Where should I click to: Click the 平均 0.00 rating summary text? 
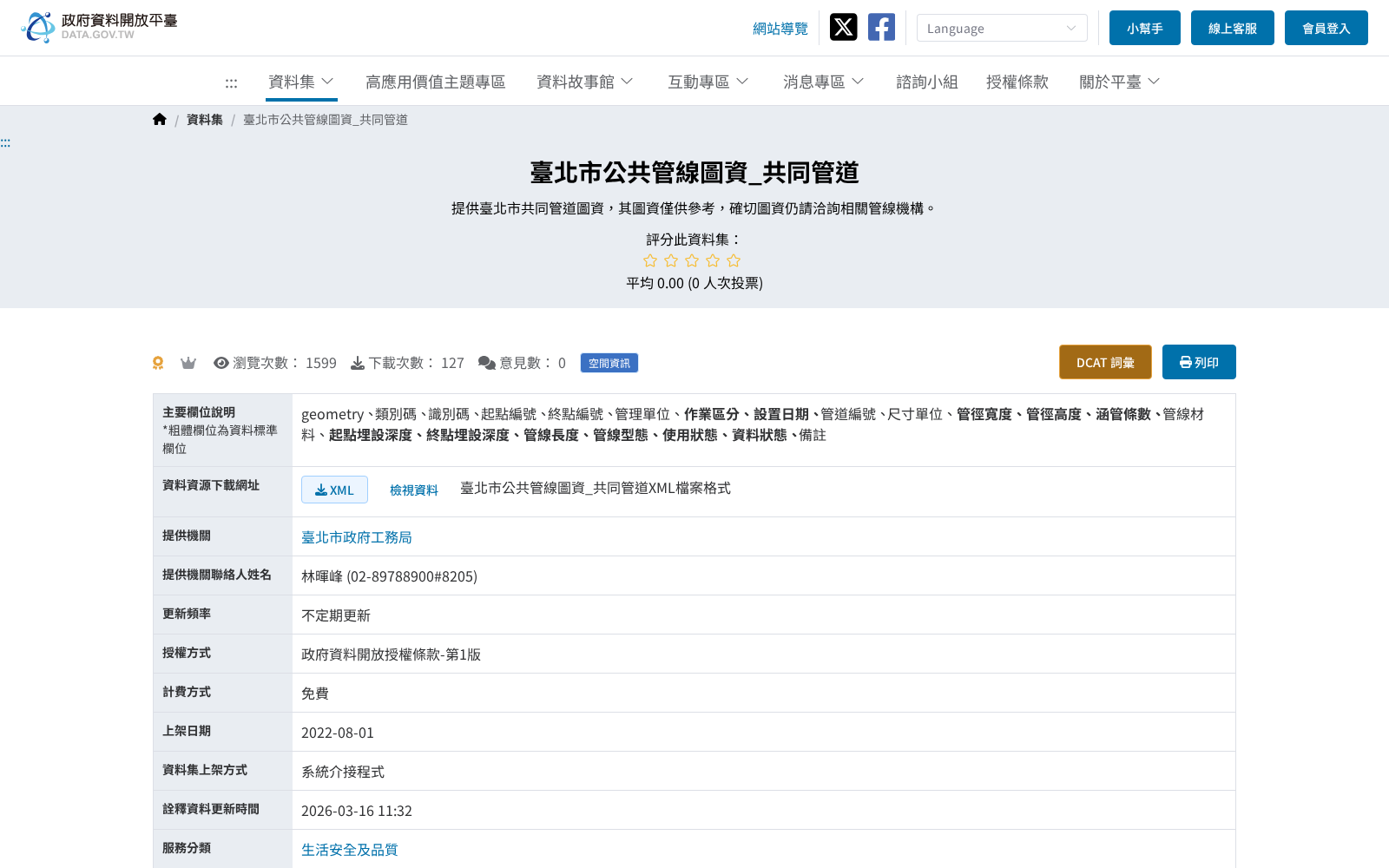pos(694,283)
